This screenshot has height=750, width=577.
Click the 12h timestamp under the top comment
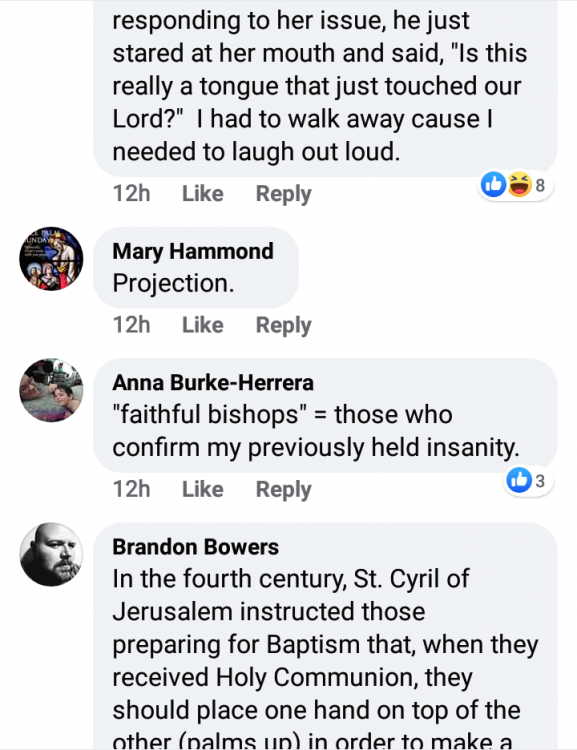click(132, 194)
